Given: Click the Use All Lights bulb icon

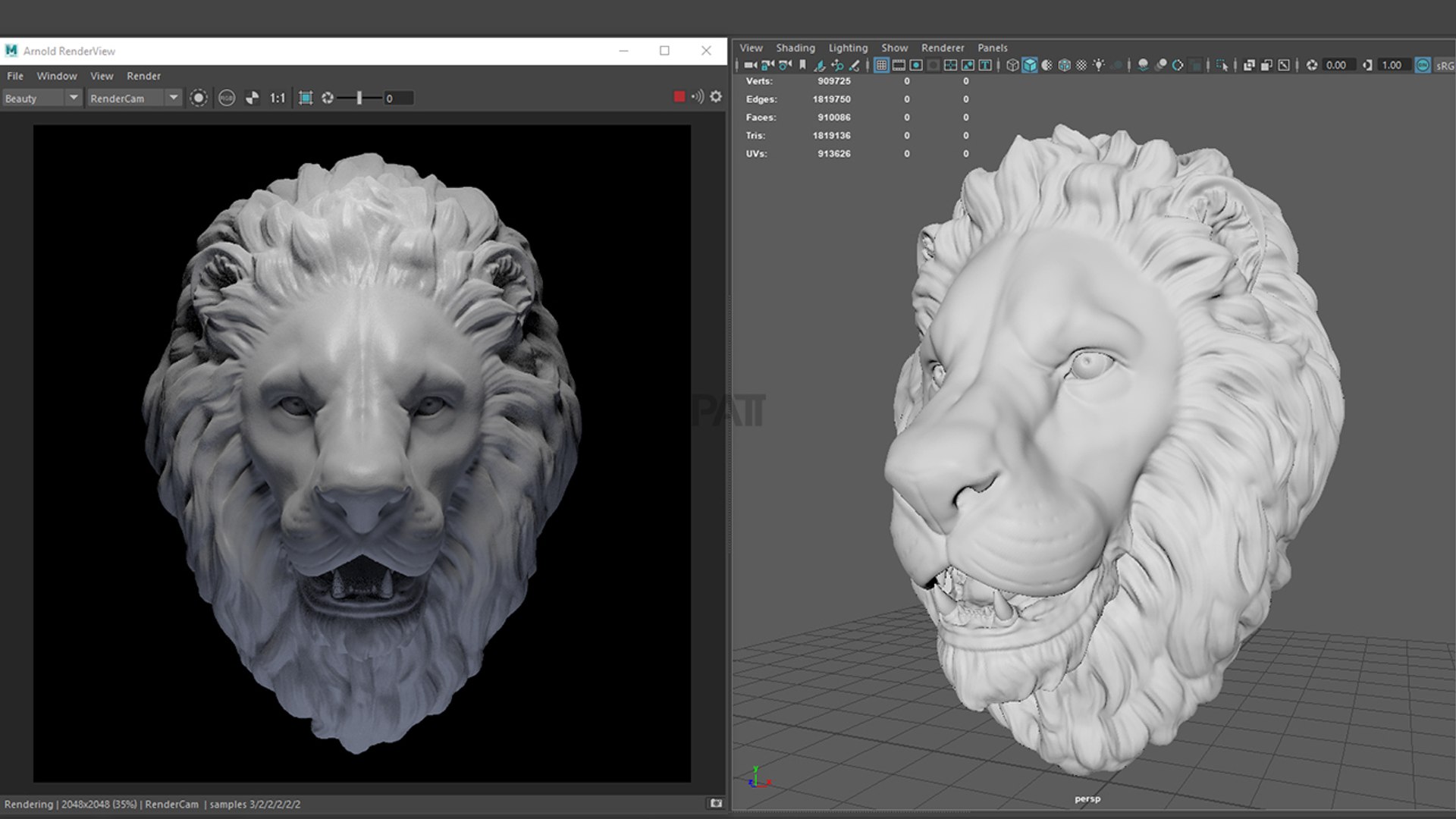Looking at the screenshot, I should click(x=1099, y=65).
